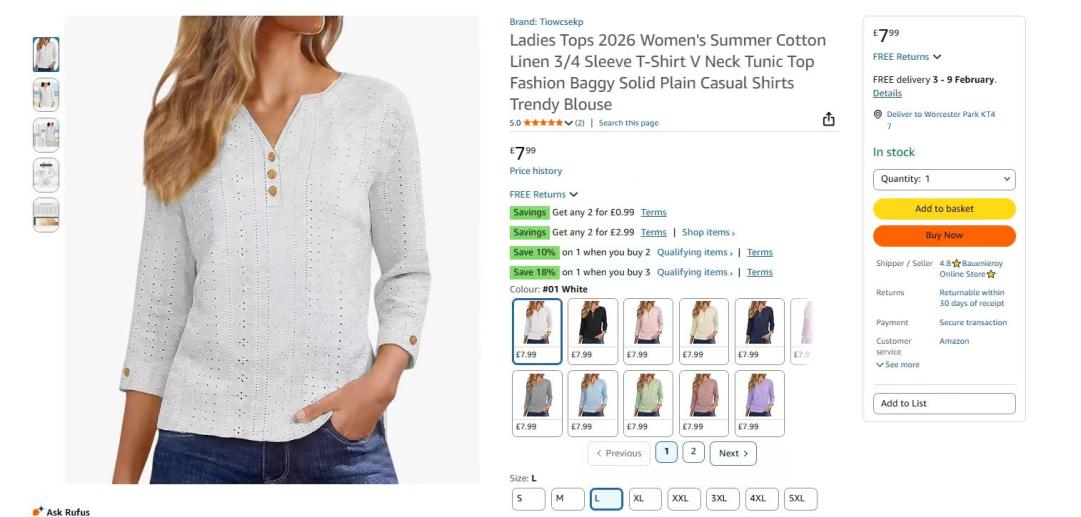Select size 5XL
Screen dimensions: 1081x517
[800, 499]
